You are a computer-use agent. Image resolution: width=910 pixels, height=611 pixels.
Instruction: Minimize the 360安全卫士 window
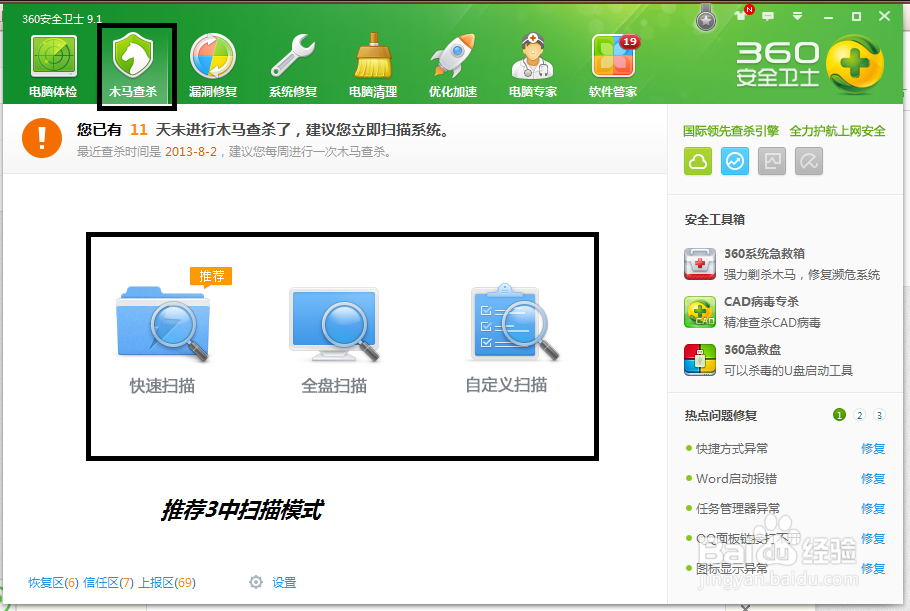[x=828, y=17]
